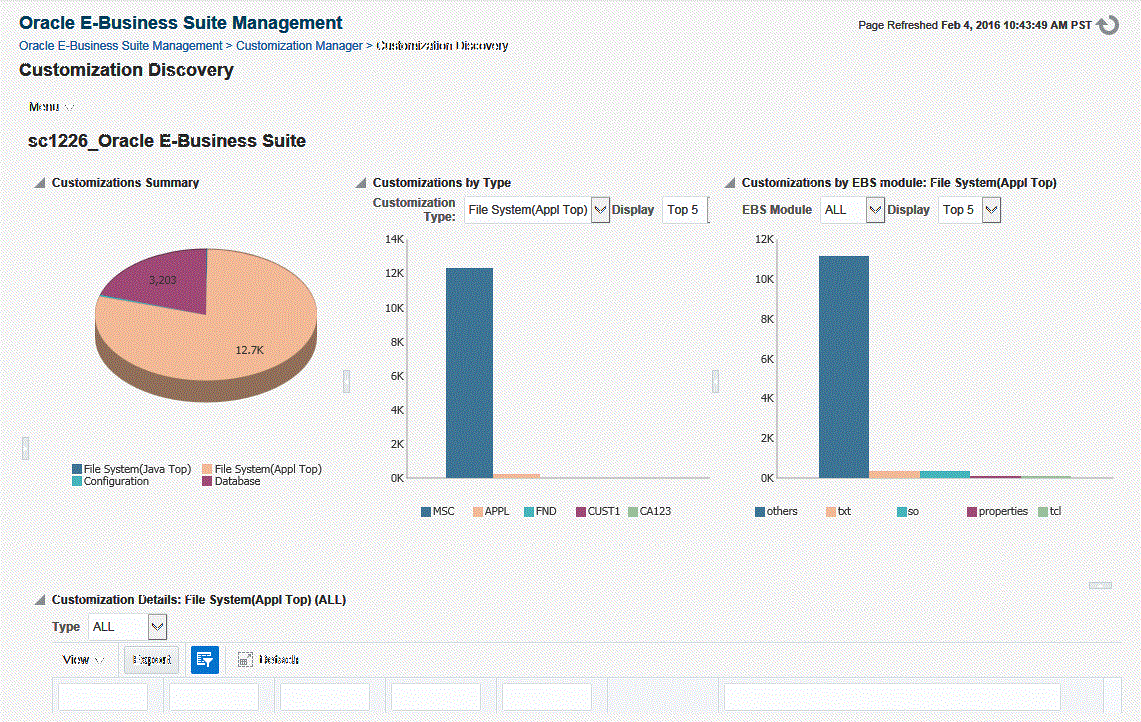Viewport: 1141px width, 722px height.
Task: Click the Database pie slice labeled 3,203
Action: coord(164,280)
